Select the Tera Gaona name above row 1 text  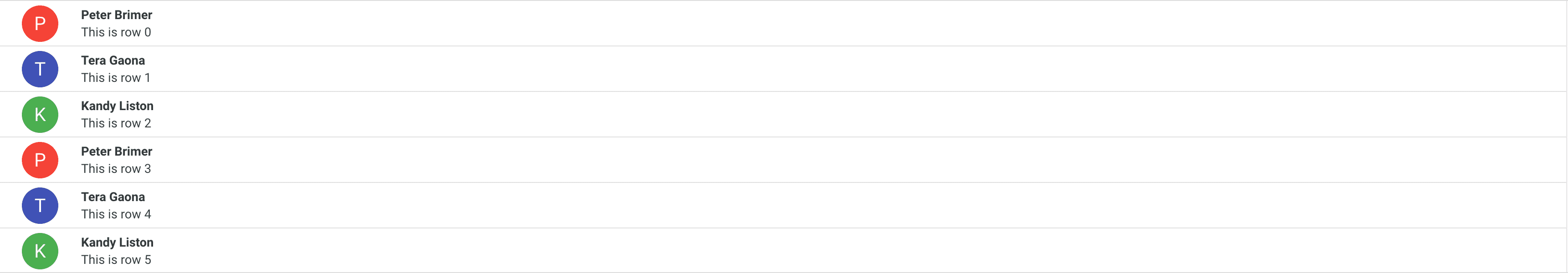(x=113, y=61)
